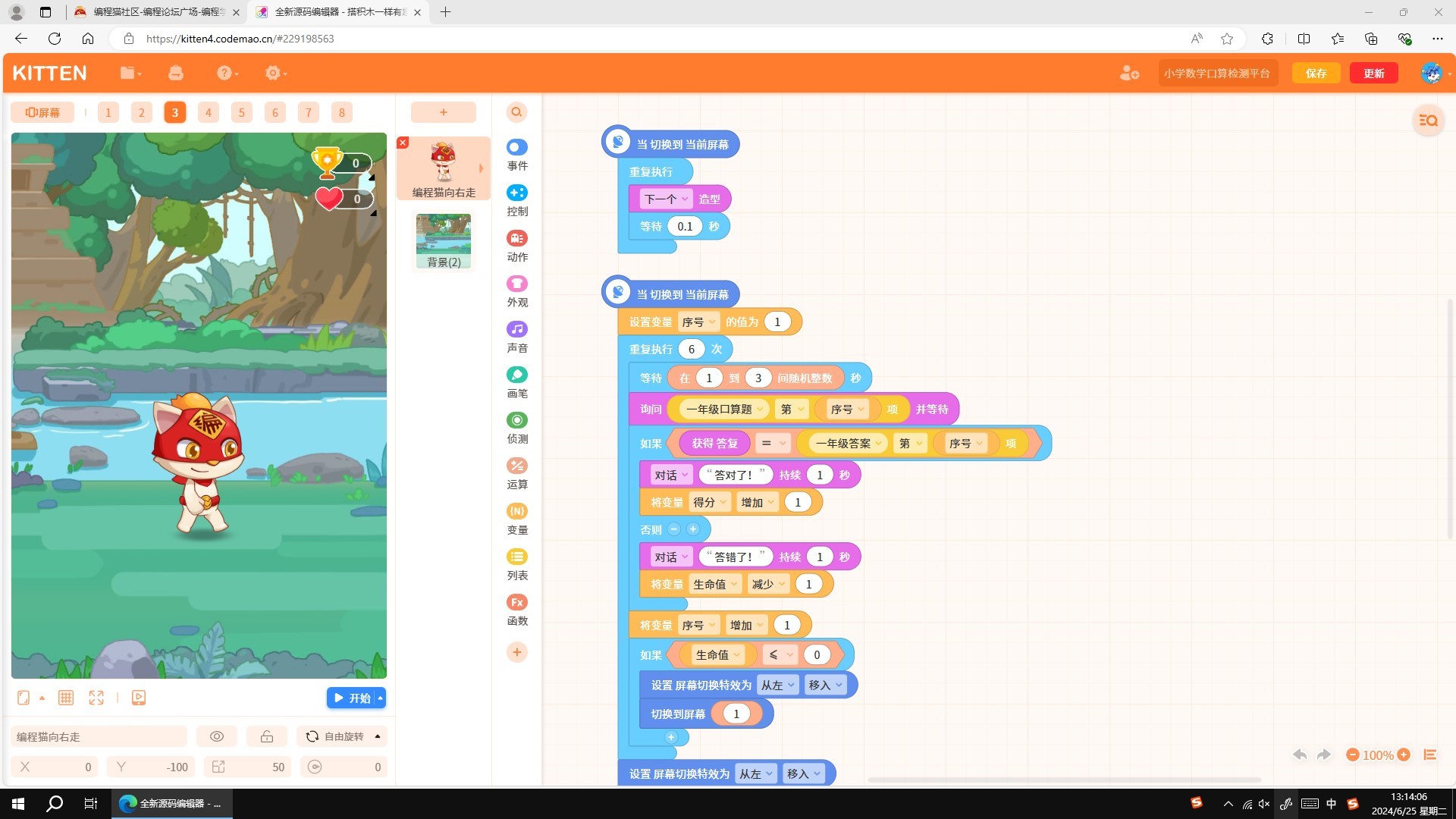Viewport: 1456px width, 819px height.
Task: Open Windows taskbar search
Action: (x=55, y=804)
